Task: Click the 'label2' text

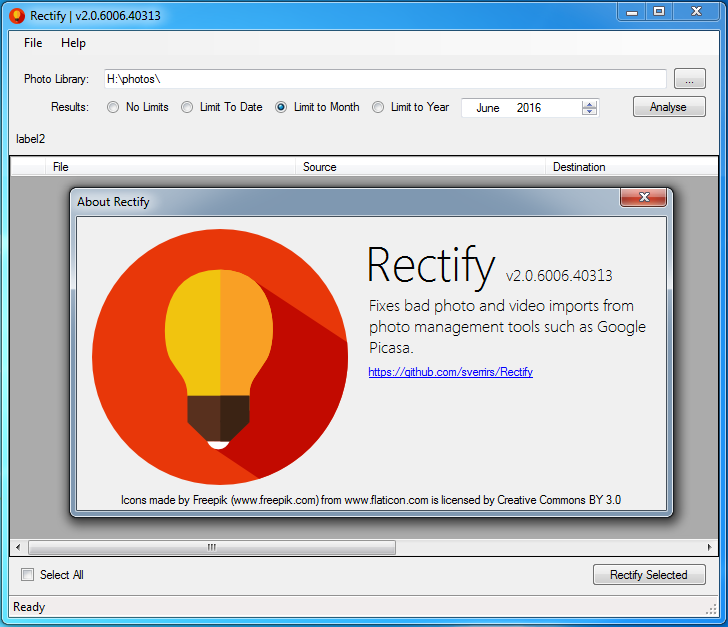Action: 31,139
